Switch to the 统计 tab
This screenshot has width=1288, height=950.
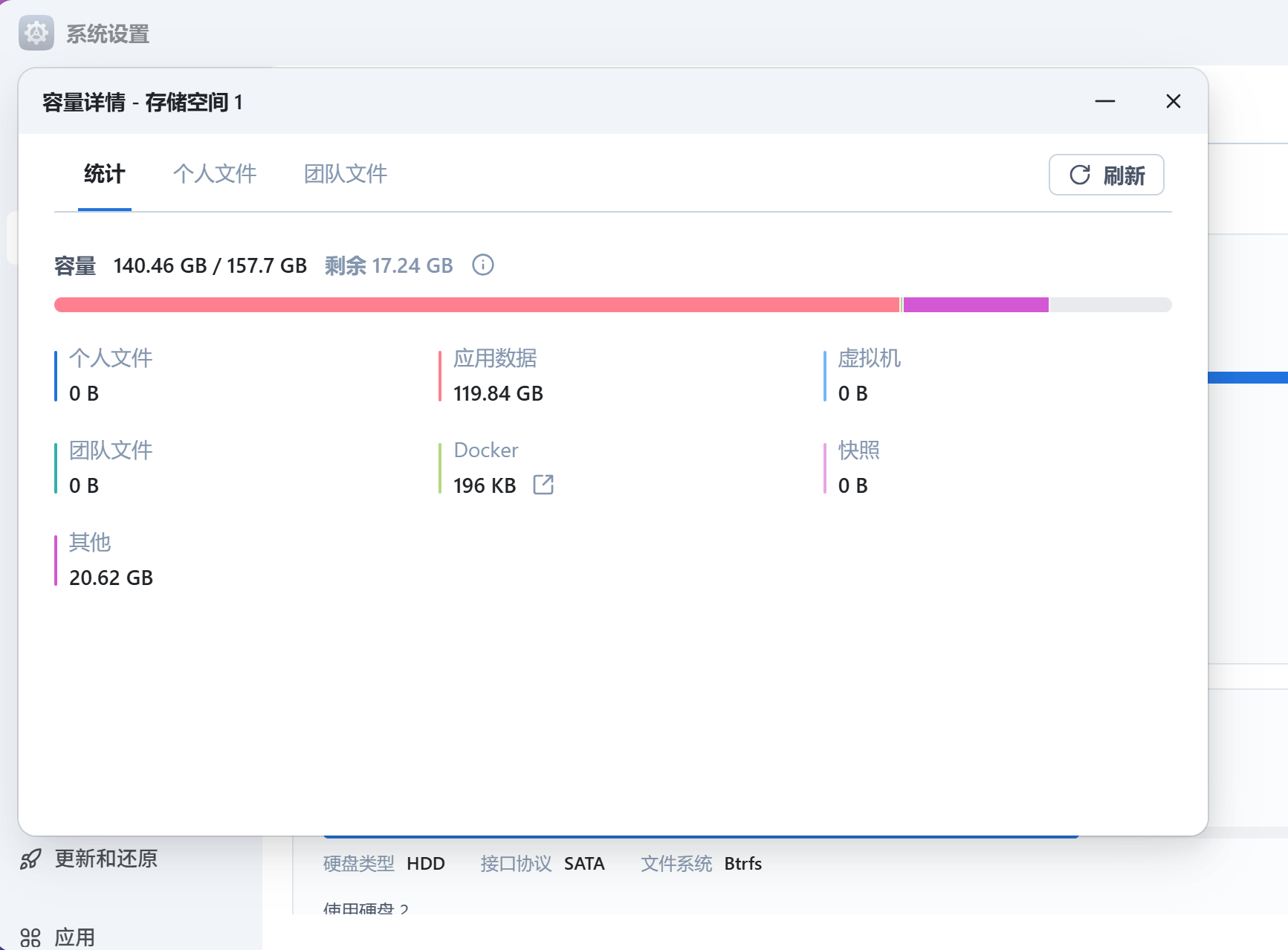[x=104, y=174]
